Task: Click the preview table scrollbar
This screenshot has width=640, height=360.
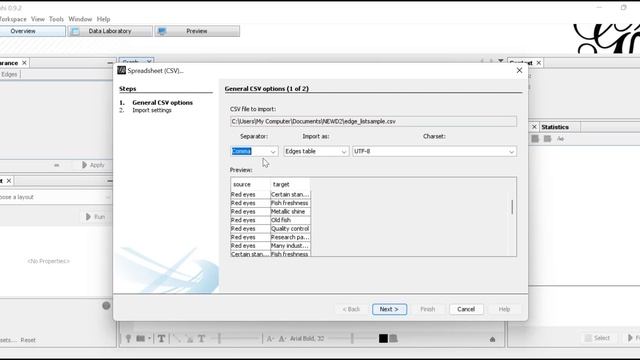Action: [x=512, y=207]
